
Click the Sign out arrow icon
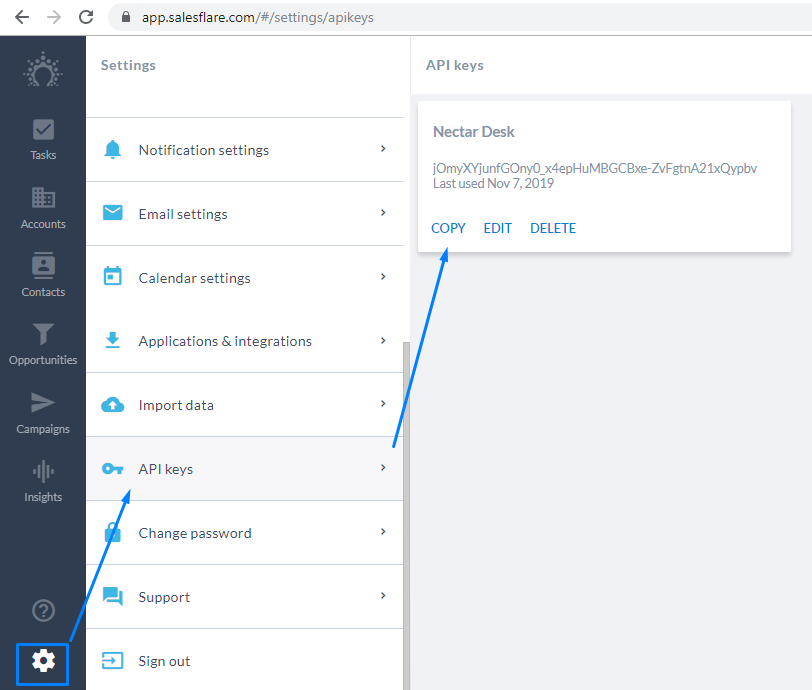pyautogui.click(x=112, y=660)
